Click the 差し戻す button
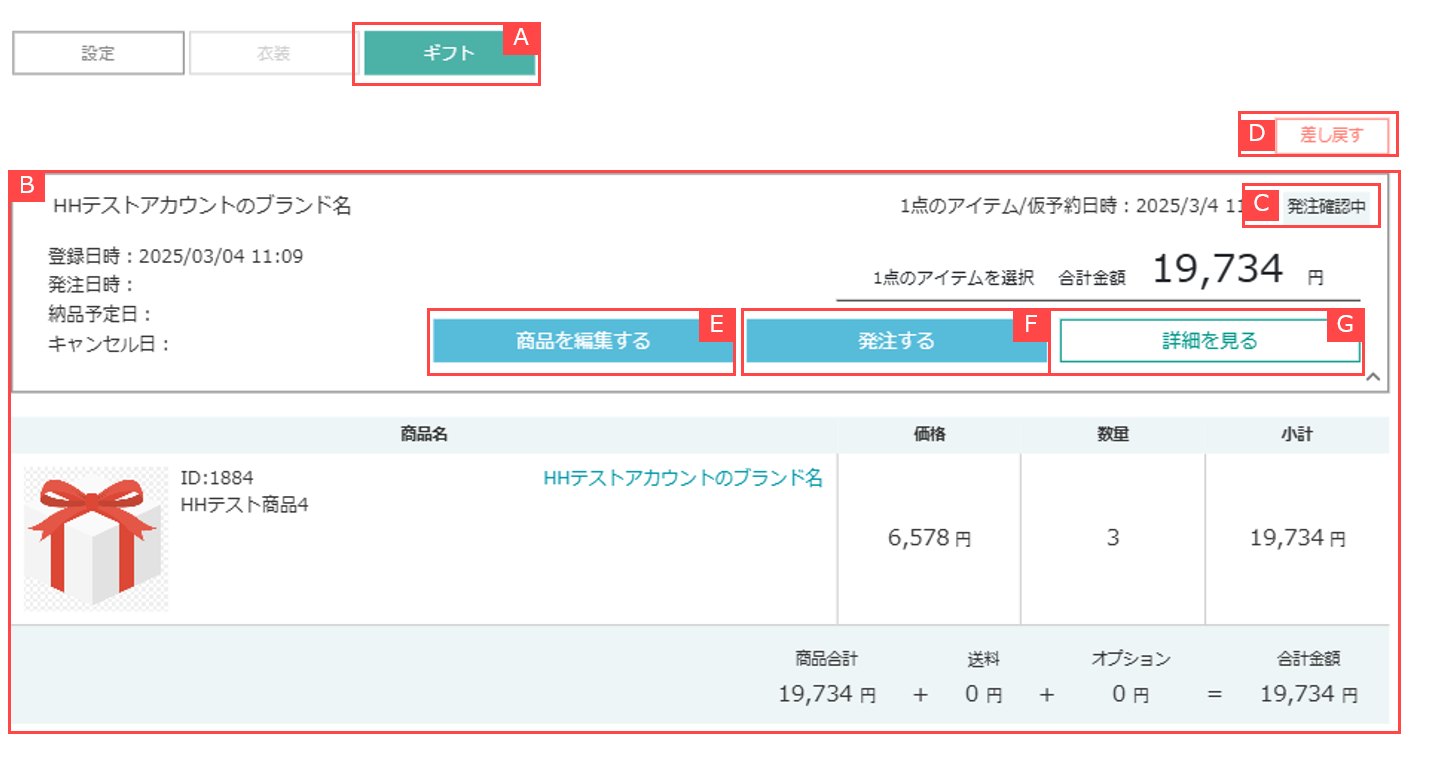 coord(1331,135)
